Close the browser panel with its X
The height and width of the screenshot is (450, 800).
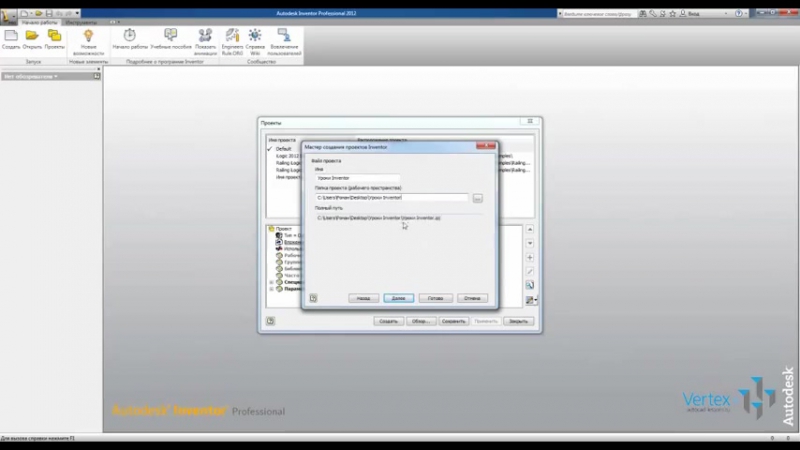tap(98, 69)
